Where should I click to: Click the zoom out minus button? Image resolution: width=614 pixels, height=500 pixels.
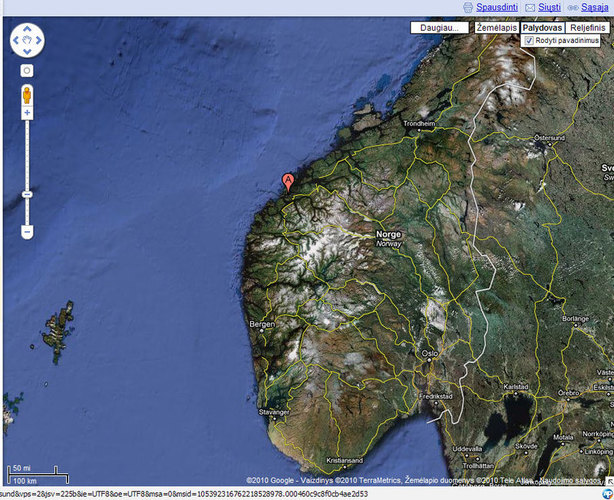[x=27, y=231]
